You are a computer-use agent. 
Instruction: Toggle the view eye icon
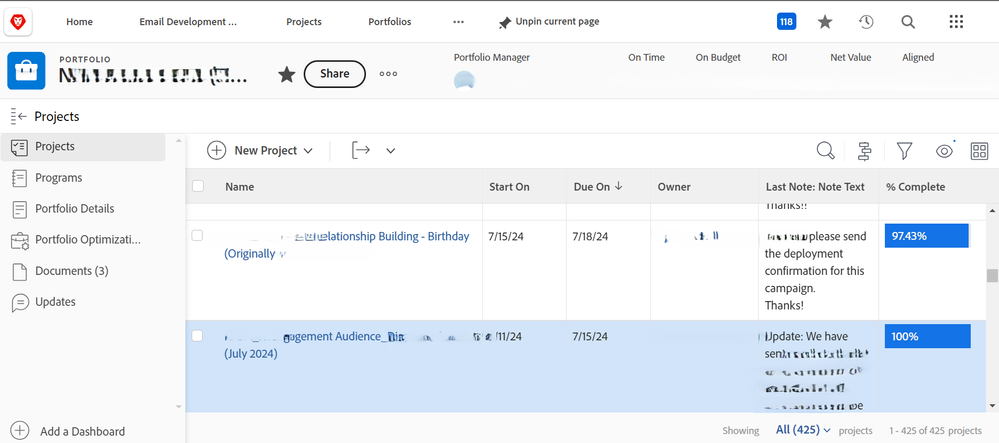click(x=944, y=151)
